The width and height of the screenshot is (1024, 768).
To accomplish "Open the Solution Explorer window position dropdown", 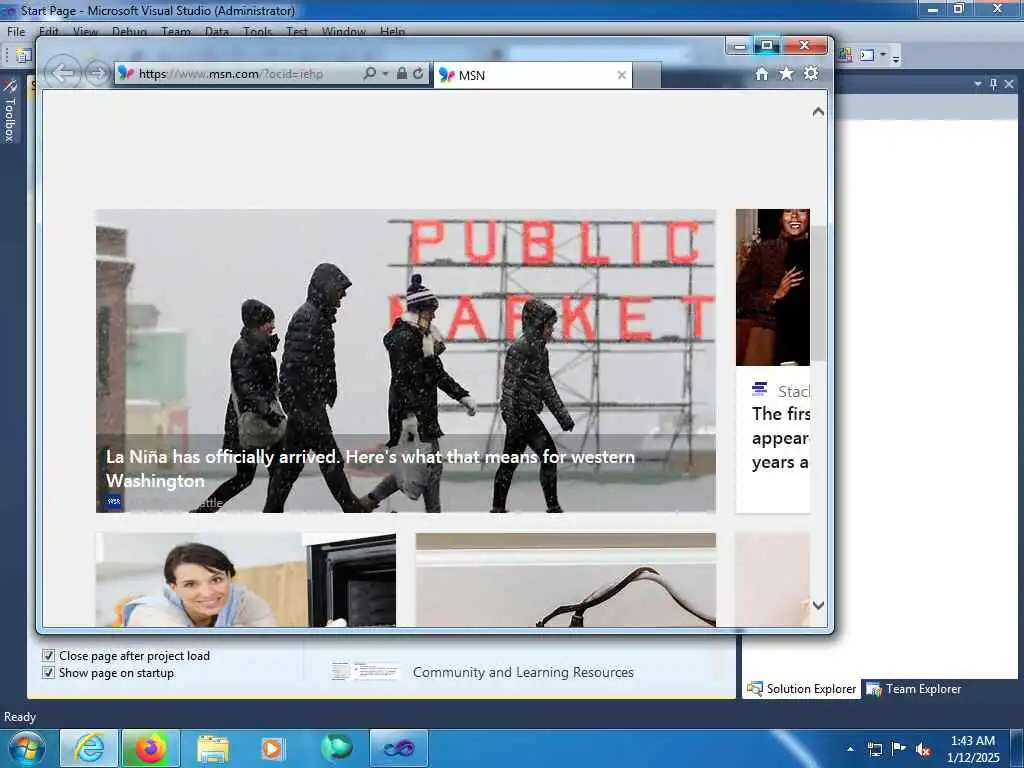I will pyautogui.click(x=978, y=84).
